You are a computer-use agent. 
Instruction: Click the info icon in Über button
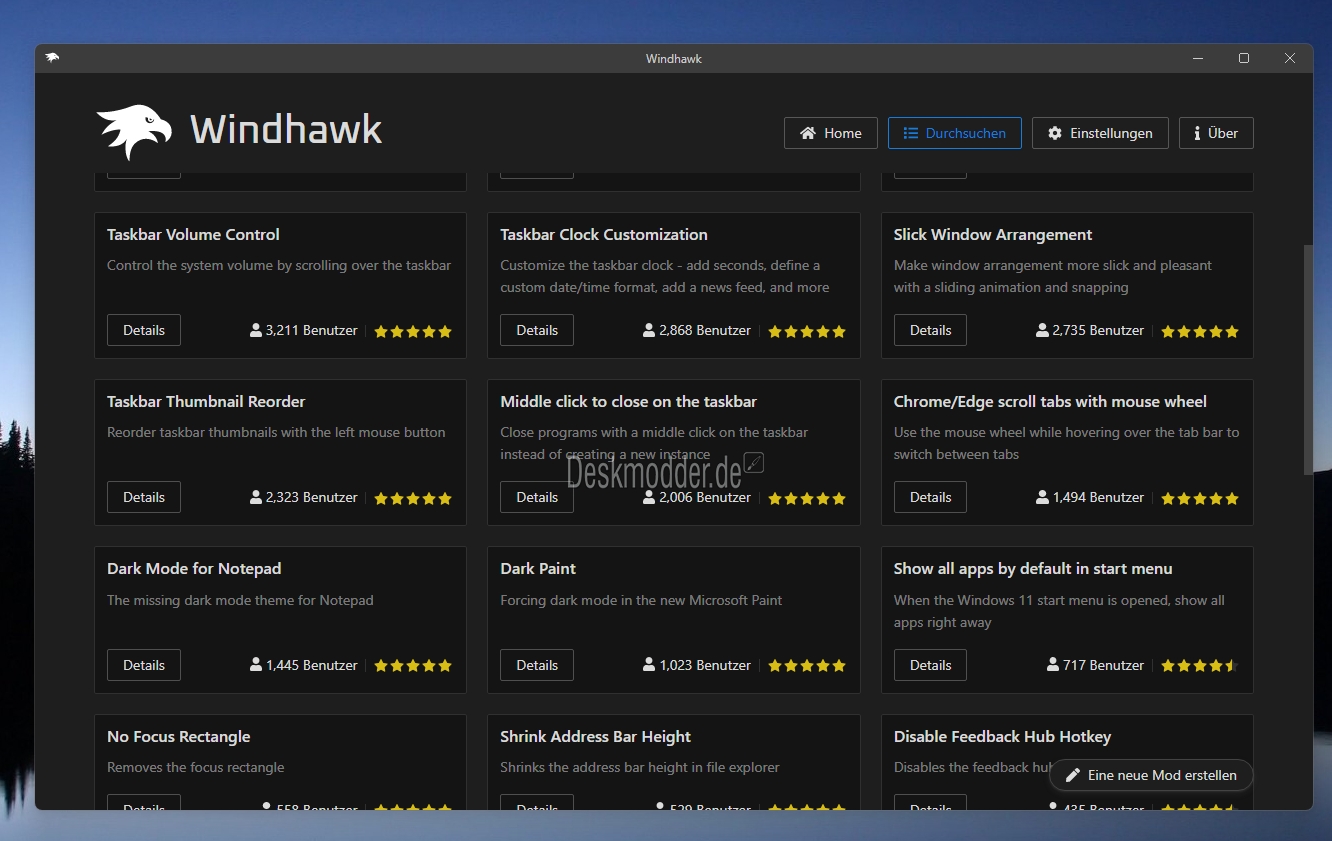tap(1197, 133)
